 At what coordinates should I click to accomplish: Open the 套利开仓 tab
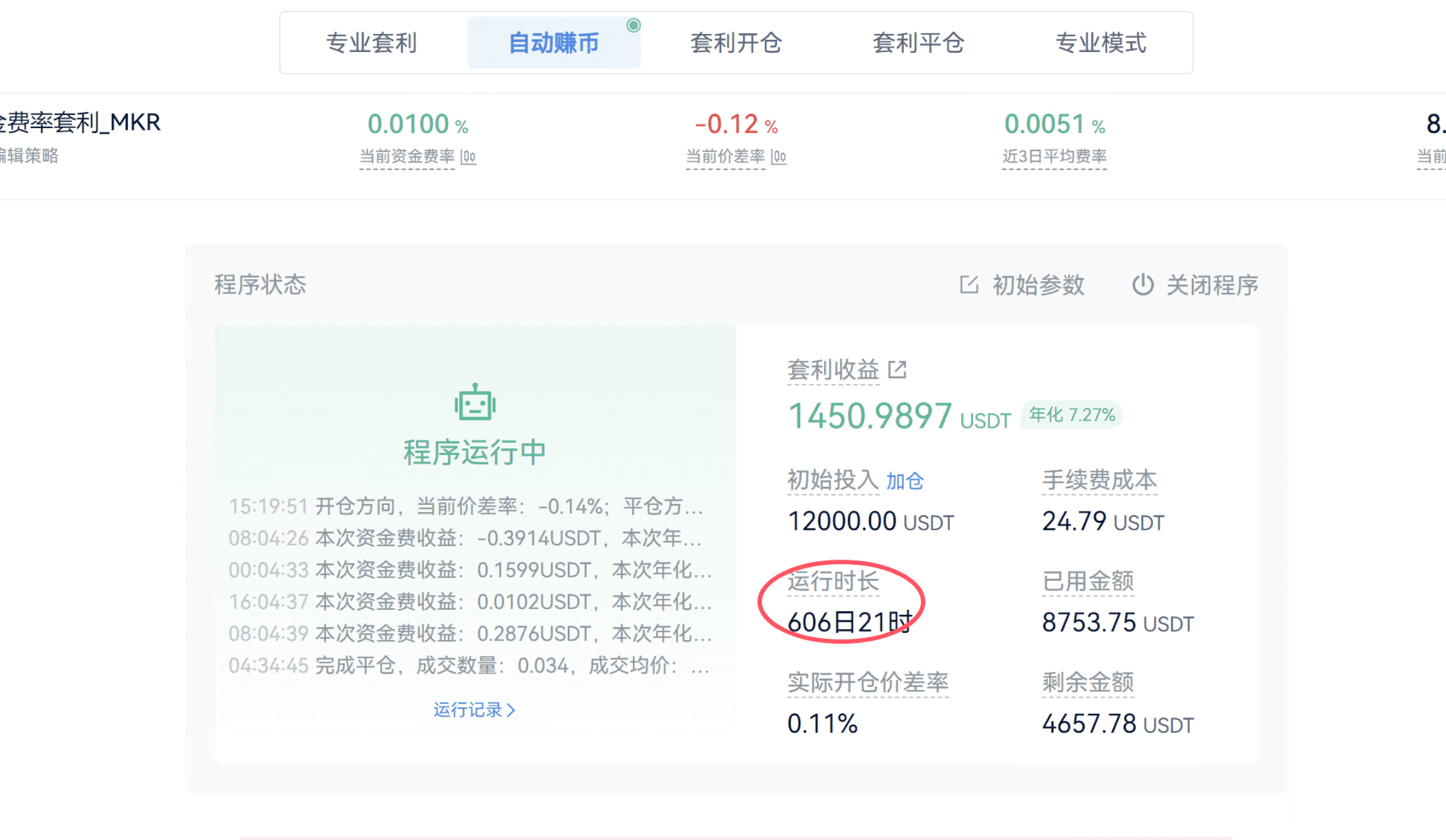(736, 43)
